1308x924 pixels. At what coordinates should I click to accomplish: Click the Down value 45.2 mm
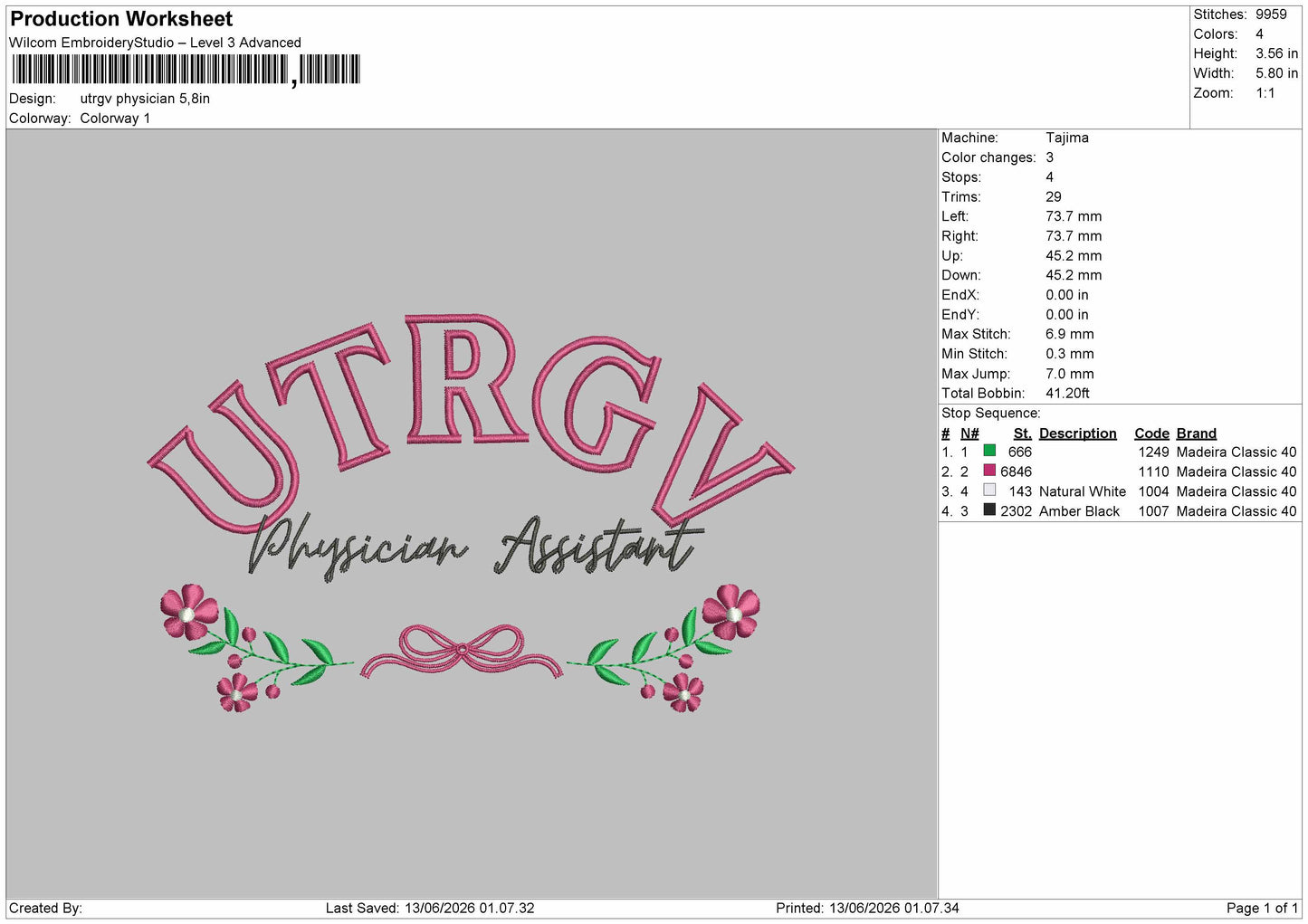coord(1074,275)
